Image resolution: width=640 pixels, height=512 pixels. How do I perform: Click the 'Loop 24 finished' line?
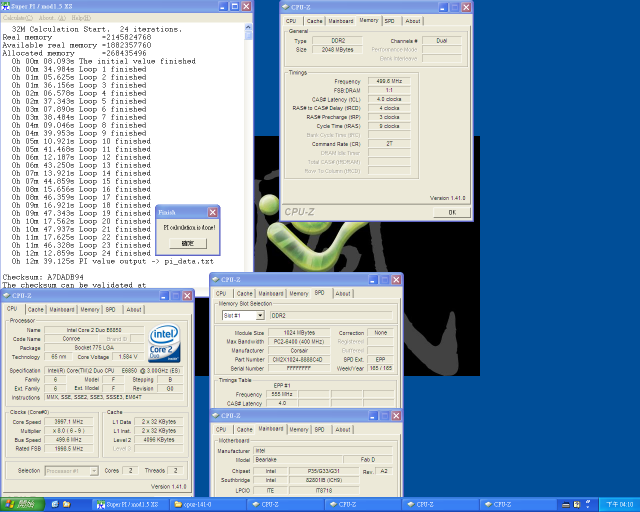81,253
